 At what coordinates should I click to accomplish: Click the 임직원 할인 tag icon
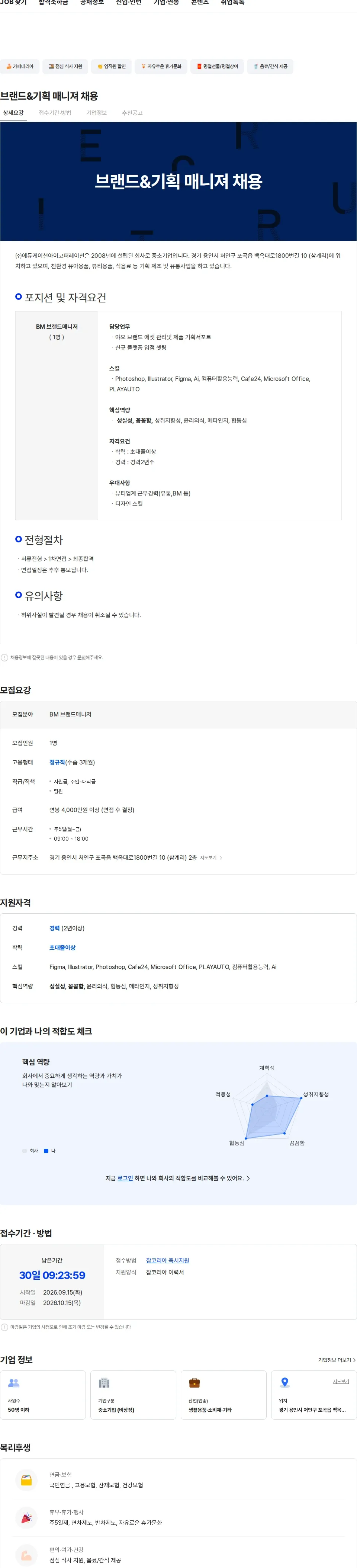point(100,66)
